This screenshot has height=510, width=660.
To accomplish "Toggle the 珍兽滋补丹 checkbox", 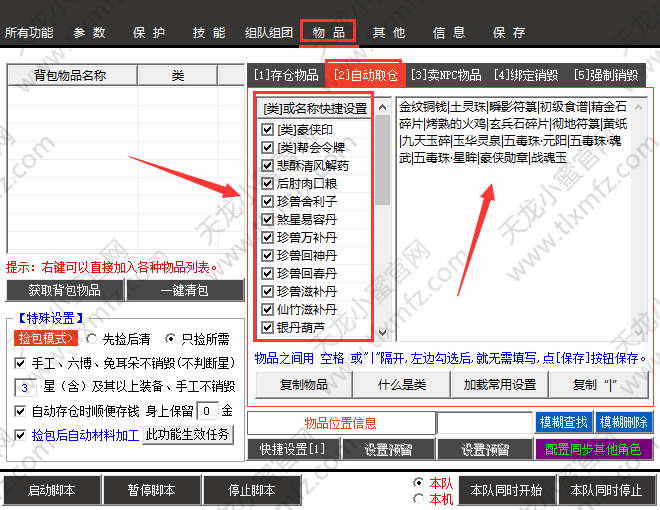I will tap(267, 292).
